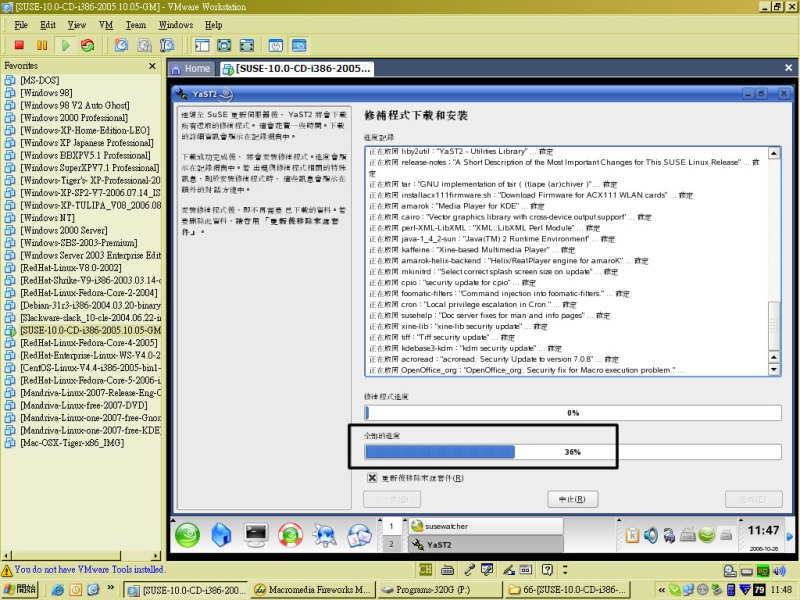Take a snapshot using the Snapshot icon
Screen dimensions: 800x600
[121, 45]
